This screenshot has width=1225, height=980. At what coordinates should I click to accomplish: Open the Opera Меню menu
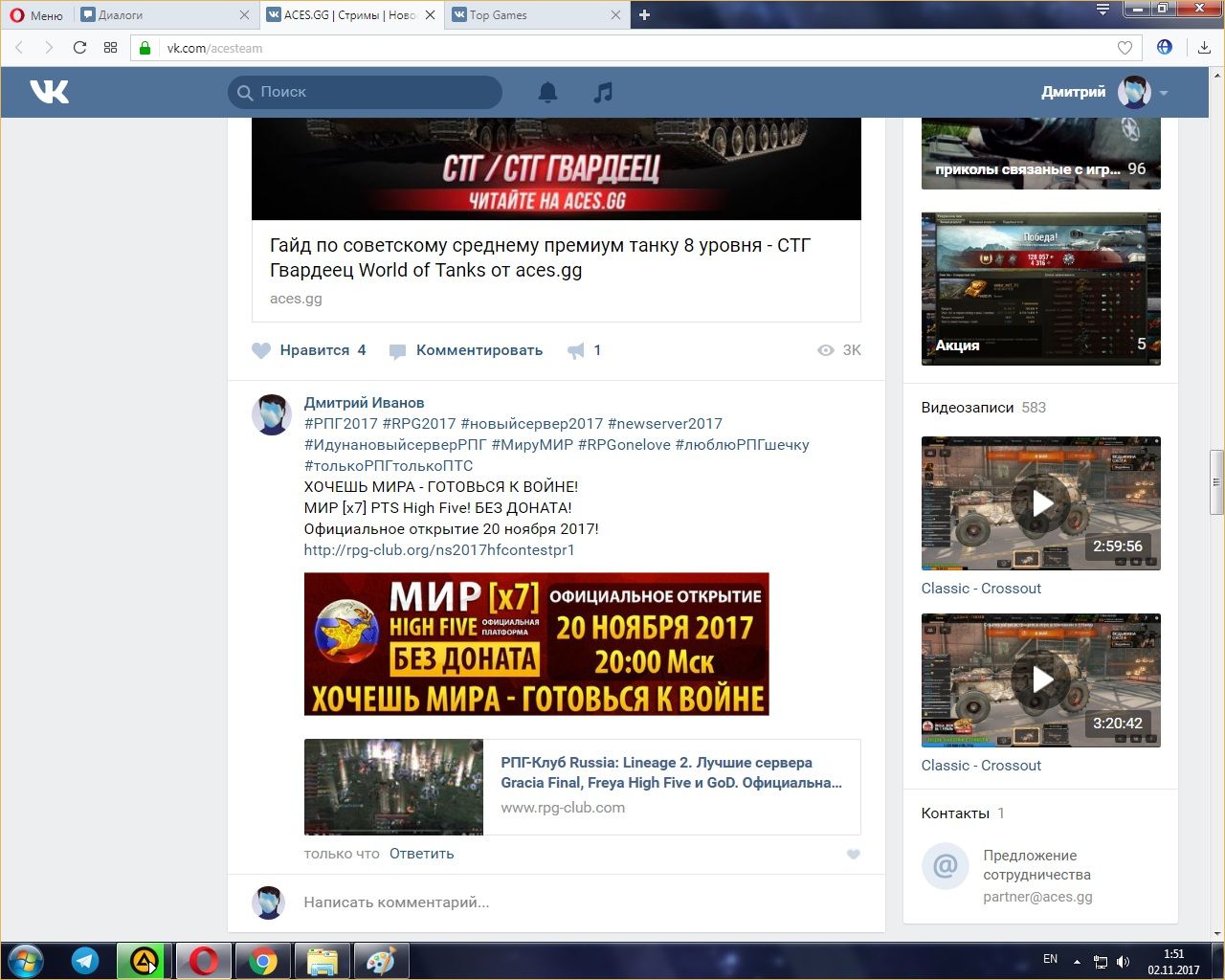(36, 14)
